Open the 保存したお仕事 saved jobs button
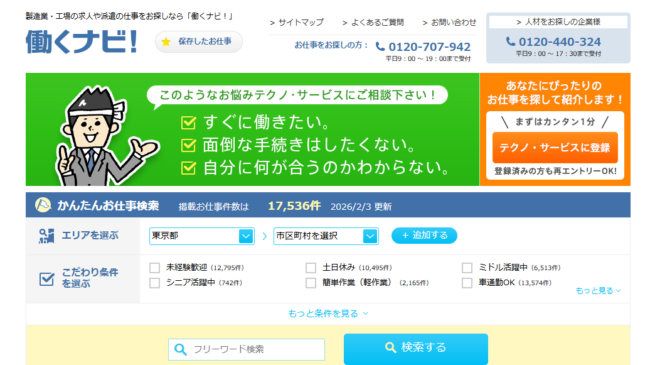 [x=199, y=42]
